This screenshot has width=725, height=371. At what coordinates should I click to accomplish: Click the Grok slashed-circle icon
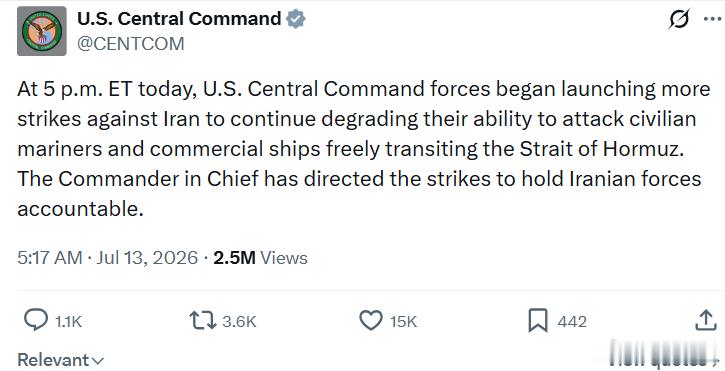(679, 19)
